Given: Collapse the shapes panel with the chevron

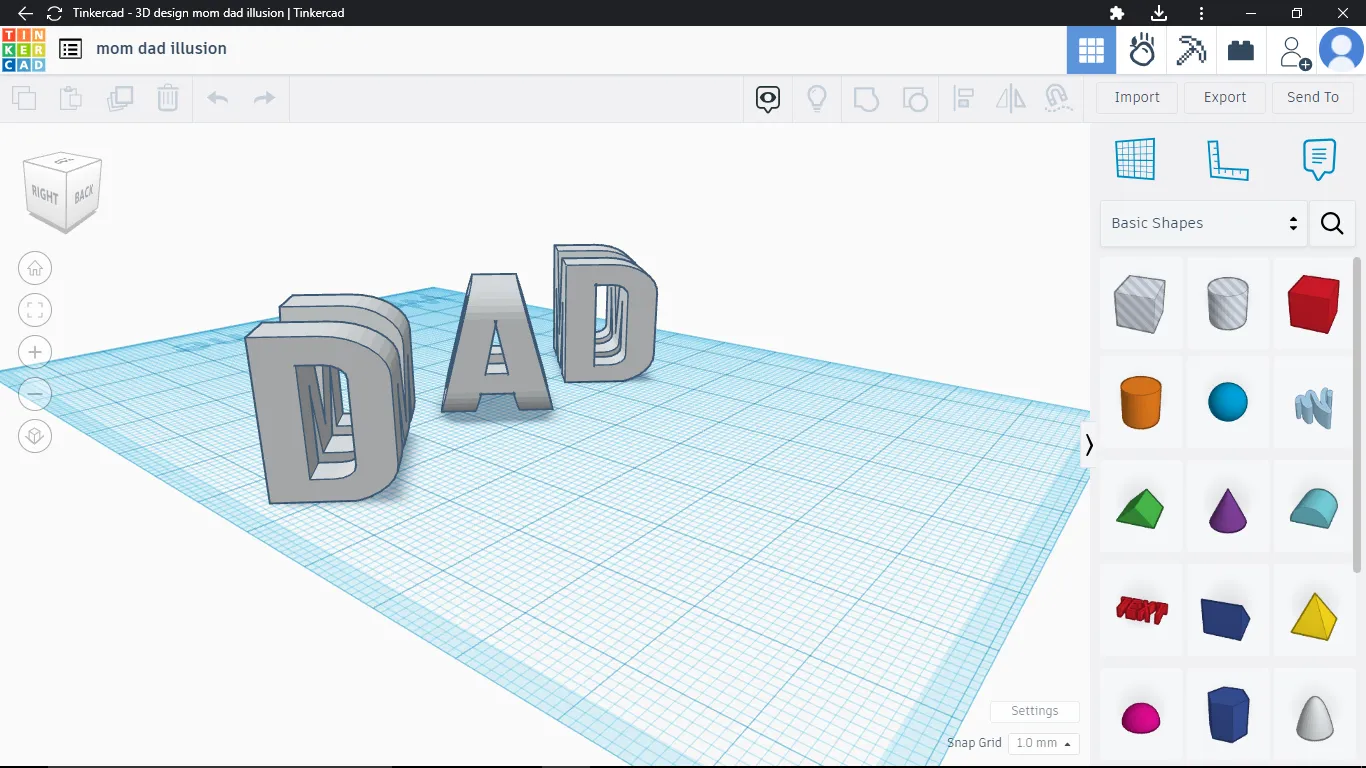Looking at the screenshot, I should tap(1089, 445).
